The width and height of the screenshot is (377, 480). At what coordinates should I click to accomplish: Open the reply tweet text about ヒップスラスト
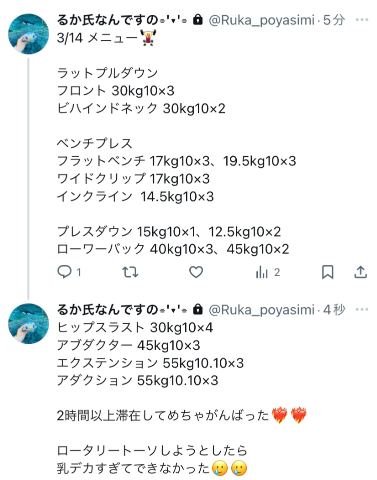point(182,398)
